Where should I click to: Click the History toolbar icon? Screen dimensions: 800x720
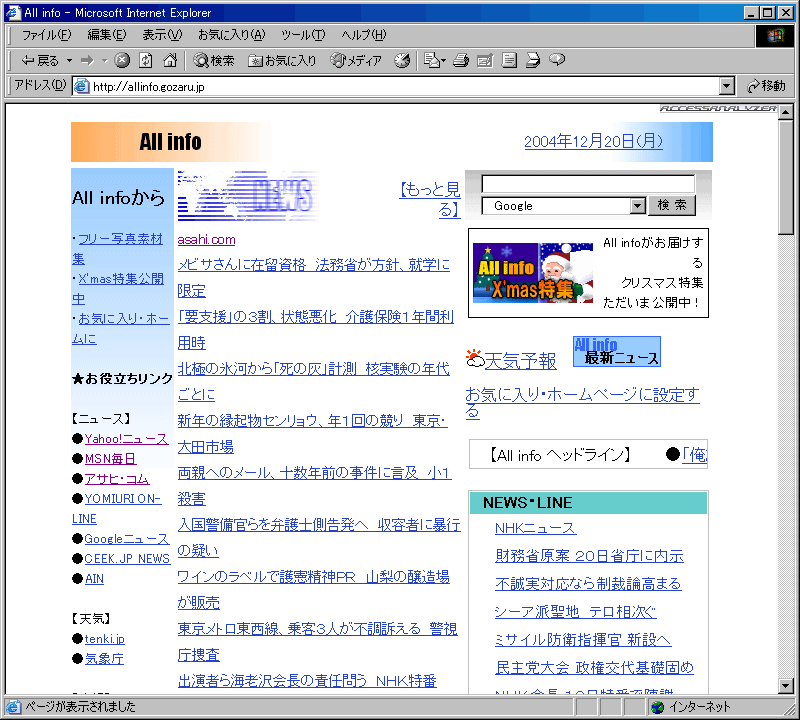(x=402, y=60)
